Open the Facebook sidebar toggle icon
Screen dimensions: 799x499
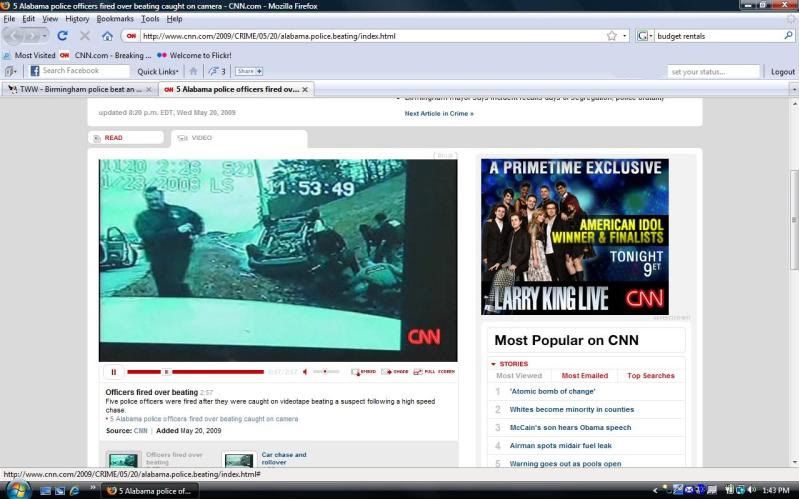(10, 71)
